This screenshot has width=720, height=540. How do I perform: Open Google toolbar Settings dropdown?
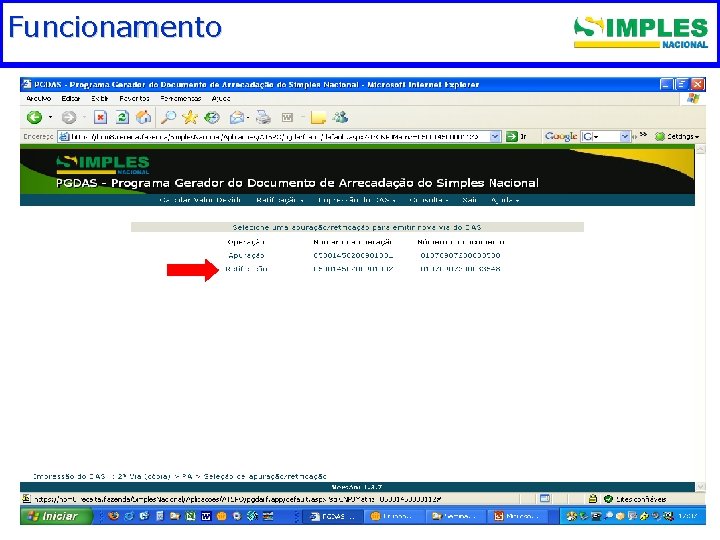677,136
